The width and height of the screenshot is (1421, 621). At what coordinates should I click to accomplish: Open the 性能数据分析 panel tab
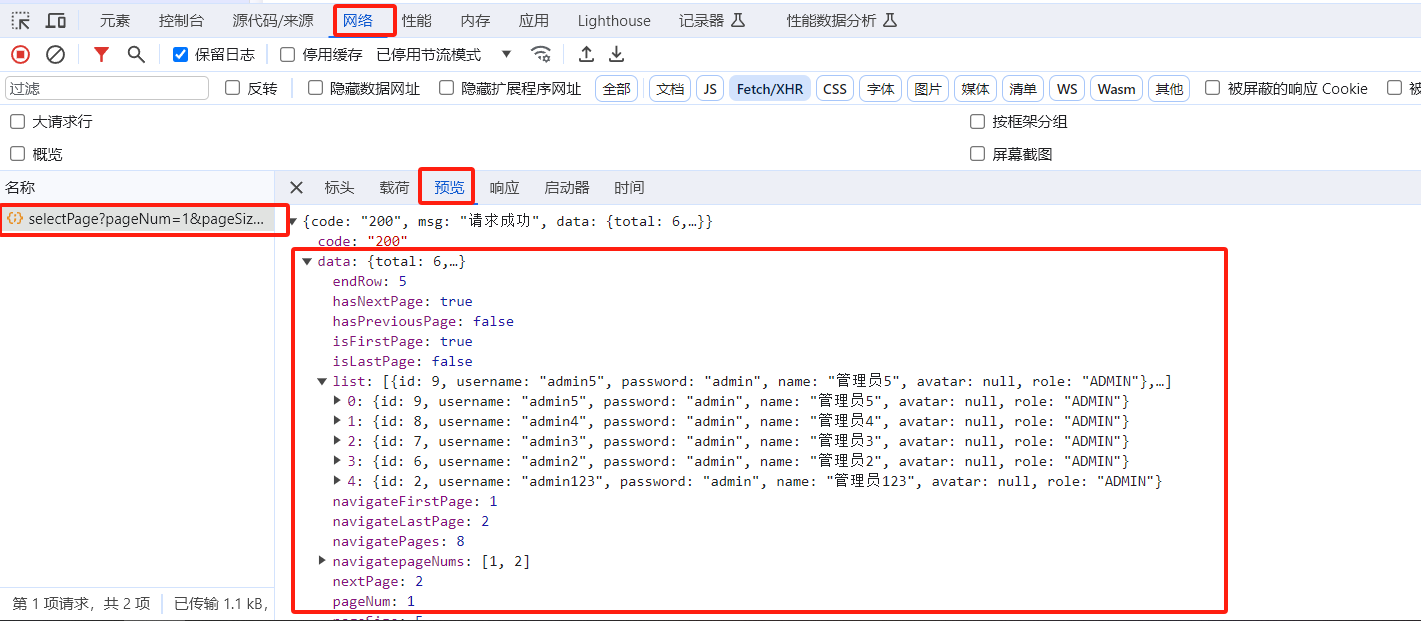tap(841, 20)
